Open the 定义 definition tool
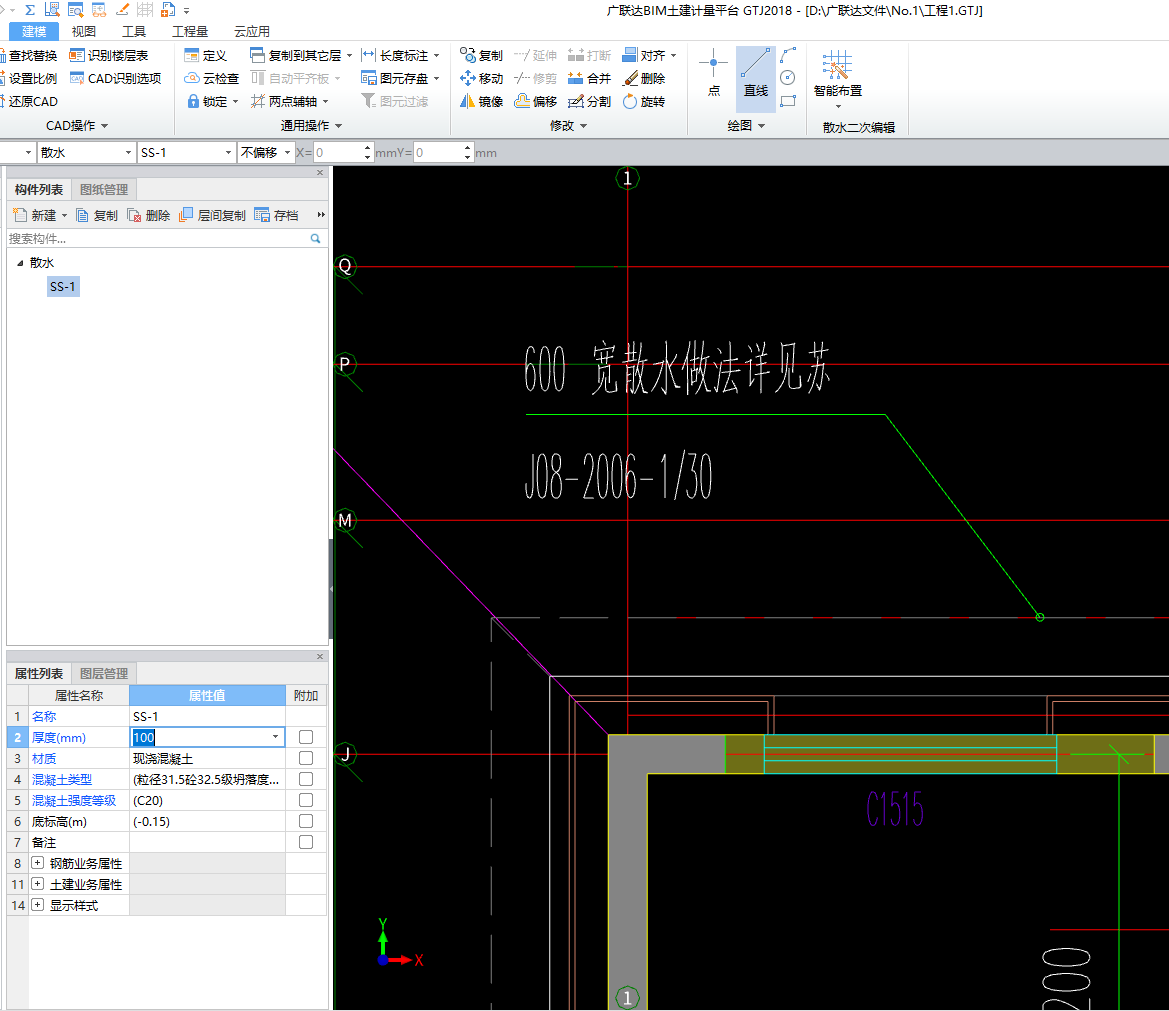 pos(205,55)
